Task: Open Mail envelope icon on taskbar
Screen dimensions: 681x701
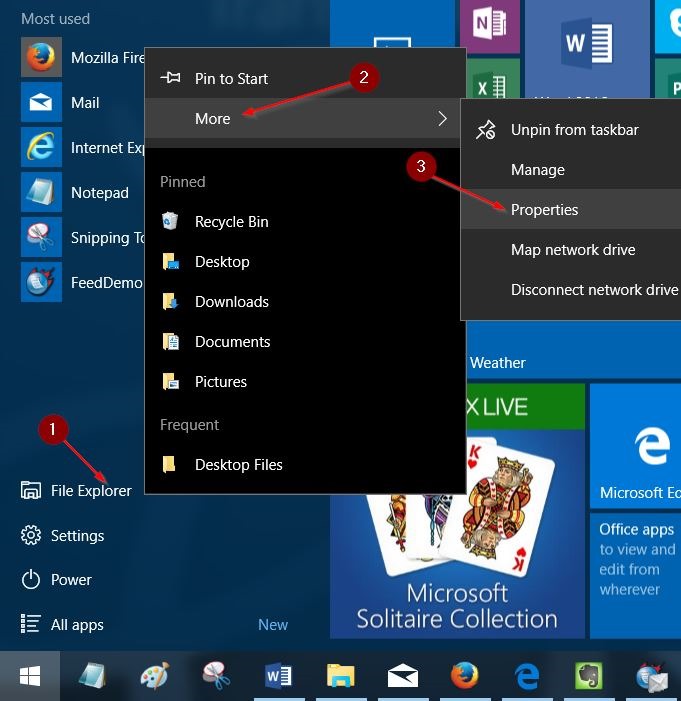Action: 403,676
